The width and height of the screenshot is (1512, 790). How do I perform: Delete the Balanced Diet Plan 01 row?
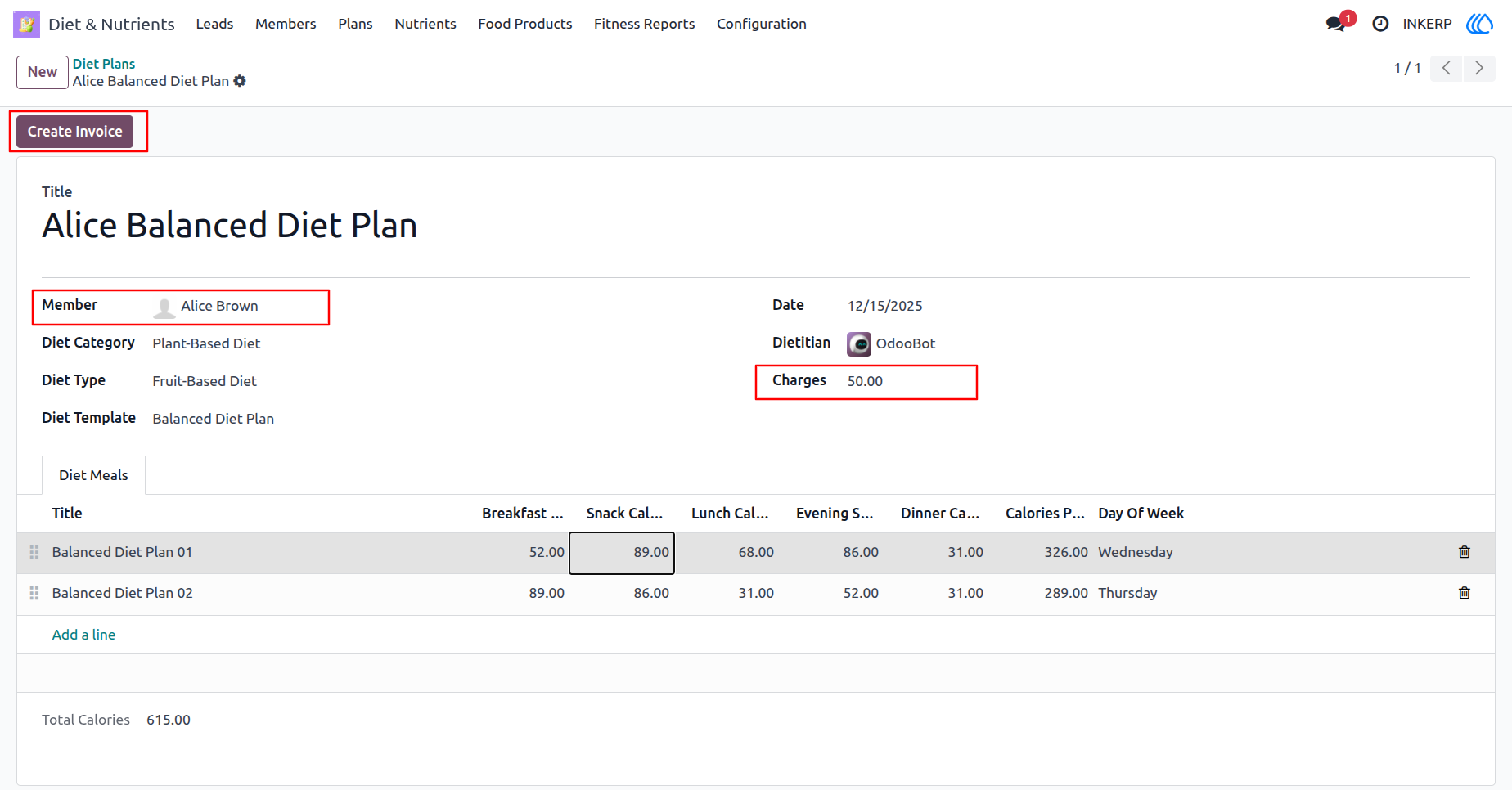click(1465, 552)
